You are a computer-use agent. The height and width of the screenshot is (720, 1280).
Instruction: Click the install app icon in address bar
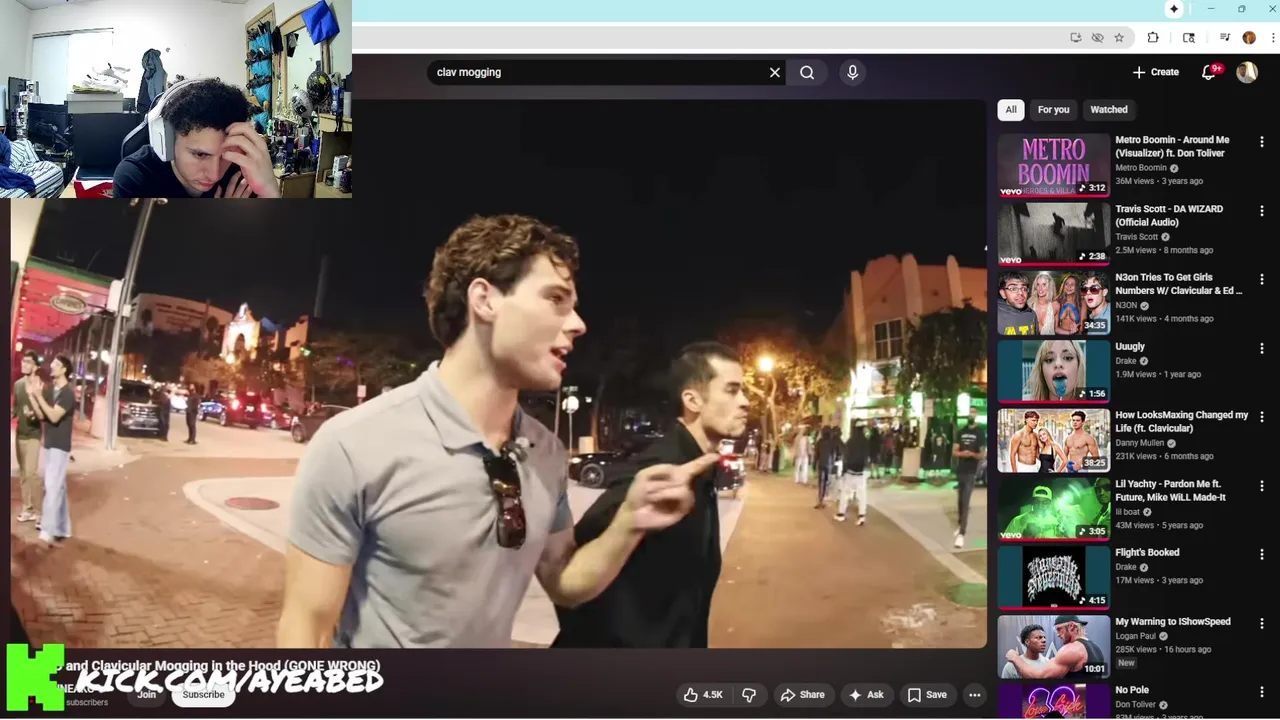tap(1076, 38)
